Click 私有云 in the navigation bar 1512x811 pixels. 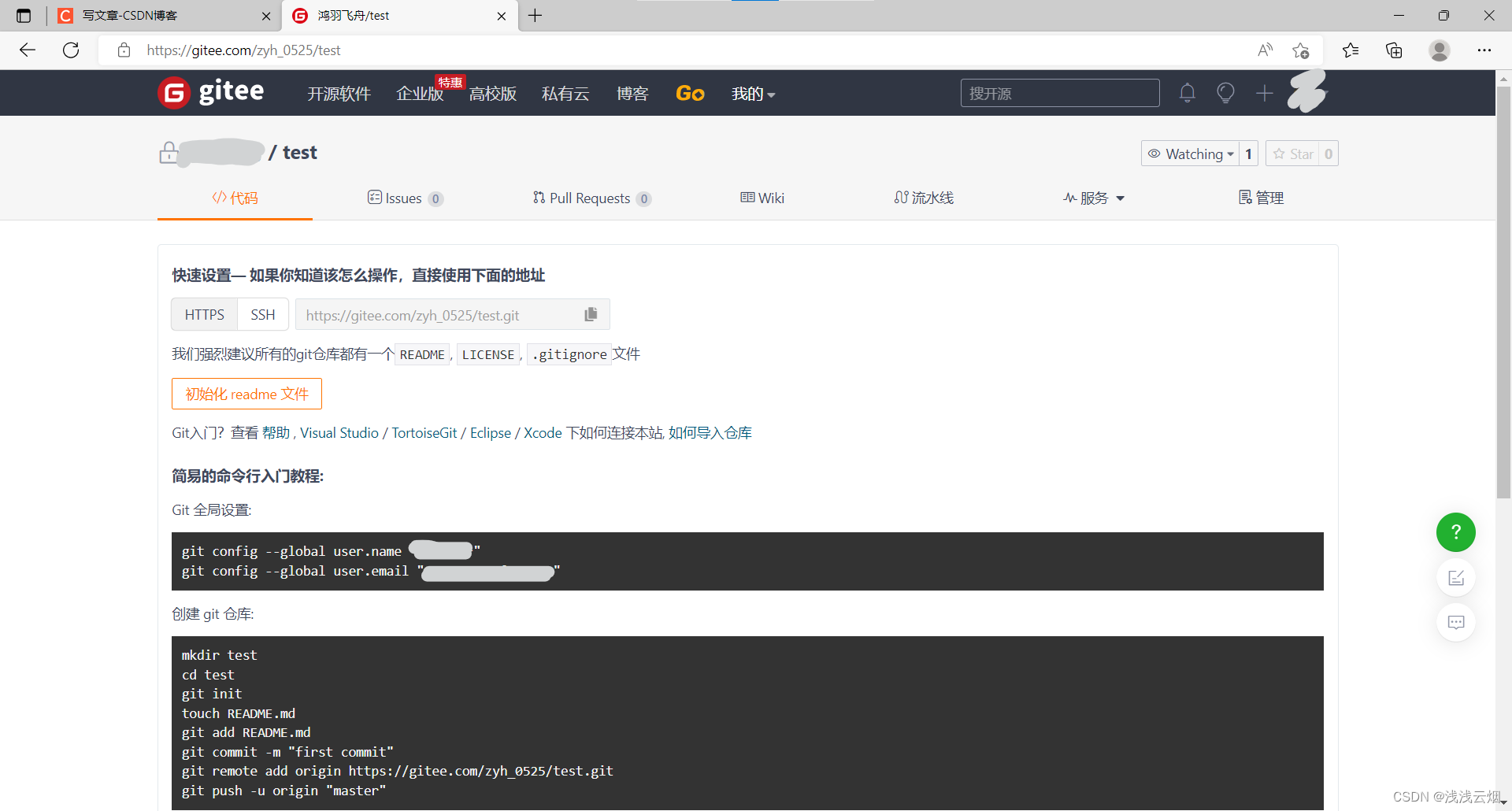point(565,94)
